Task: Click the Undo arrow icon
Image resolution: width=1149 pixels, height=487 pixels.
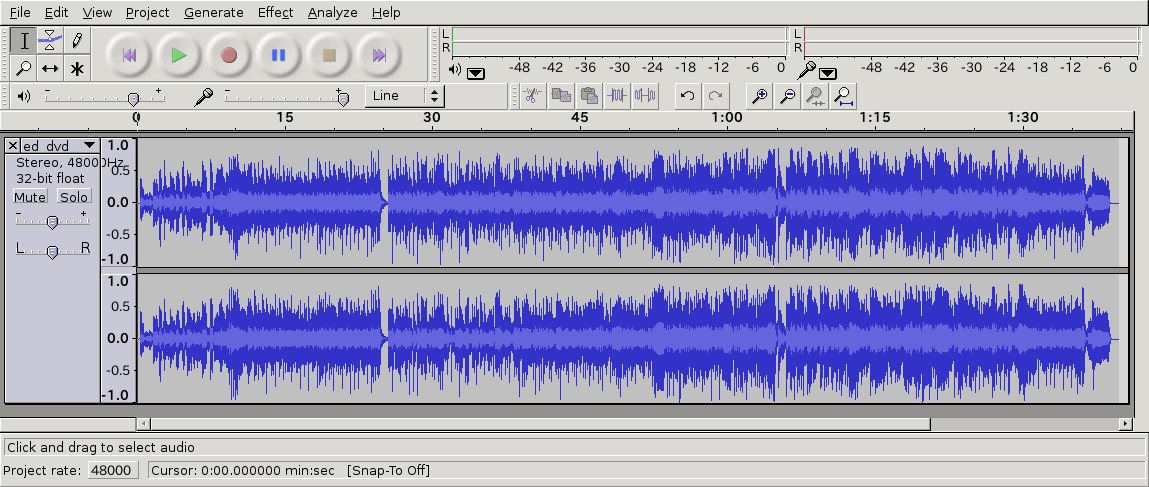Action: click(687, 96)
